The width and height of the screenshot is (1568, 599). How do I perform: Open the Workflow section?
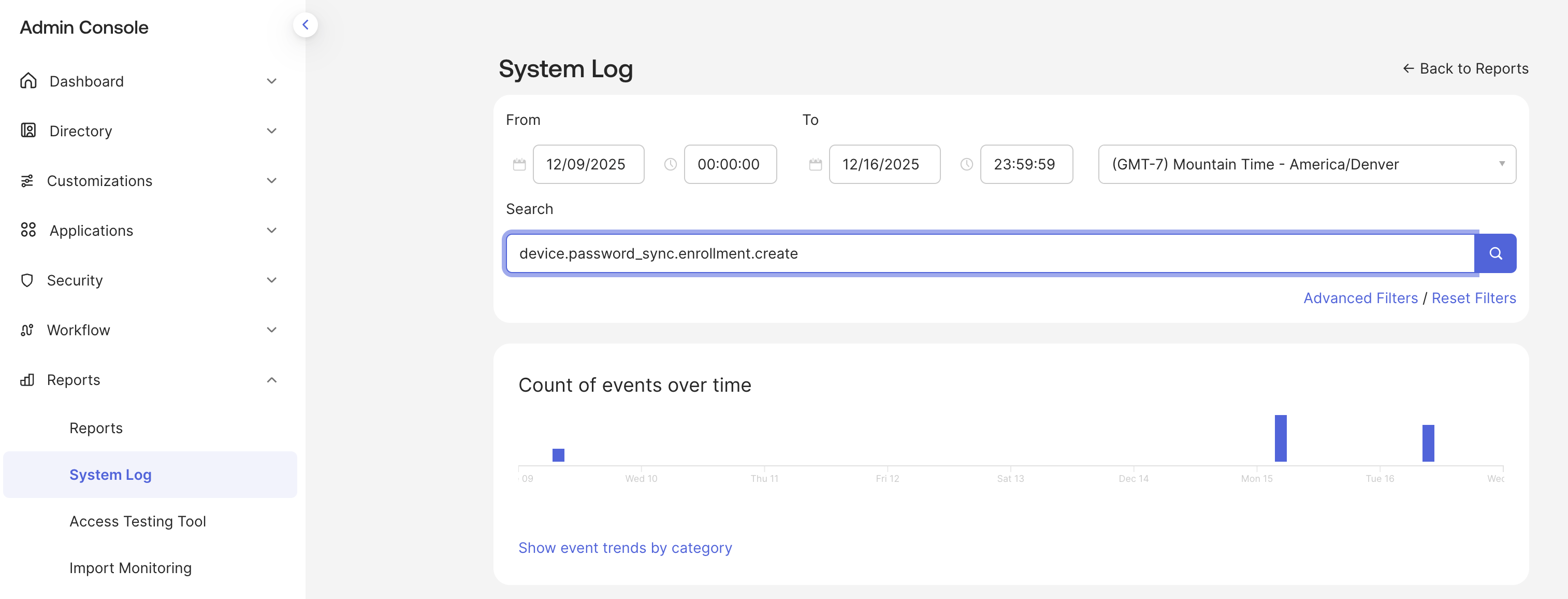(79, 330)
